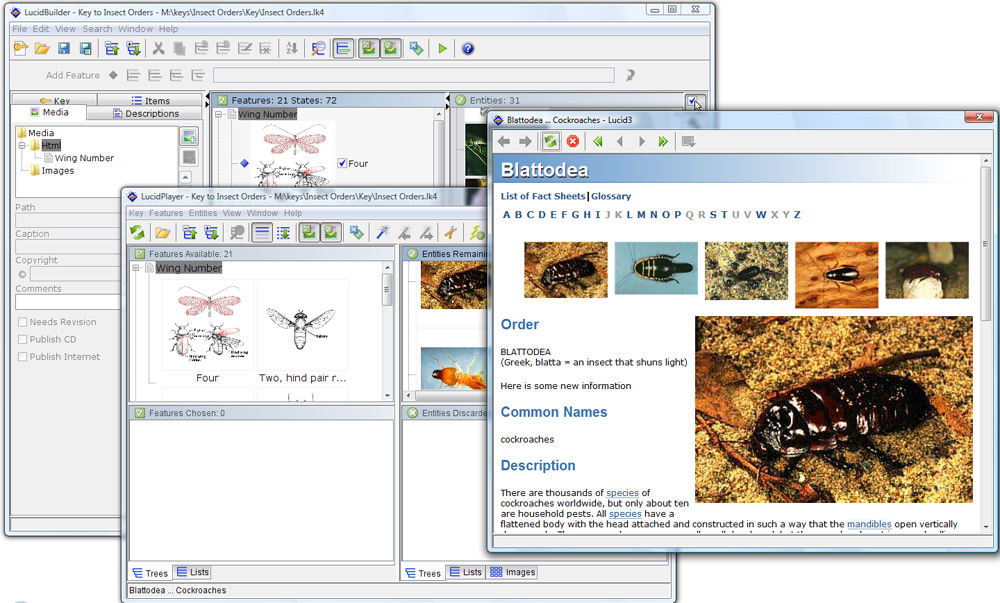Switch to the Descriptions tab
Image resolution: width=1000 pixels, height=603 pixels.
[x=145, y=113]
